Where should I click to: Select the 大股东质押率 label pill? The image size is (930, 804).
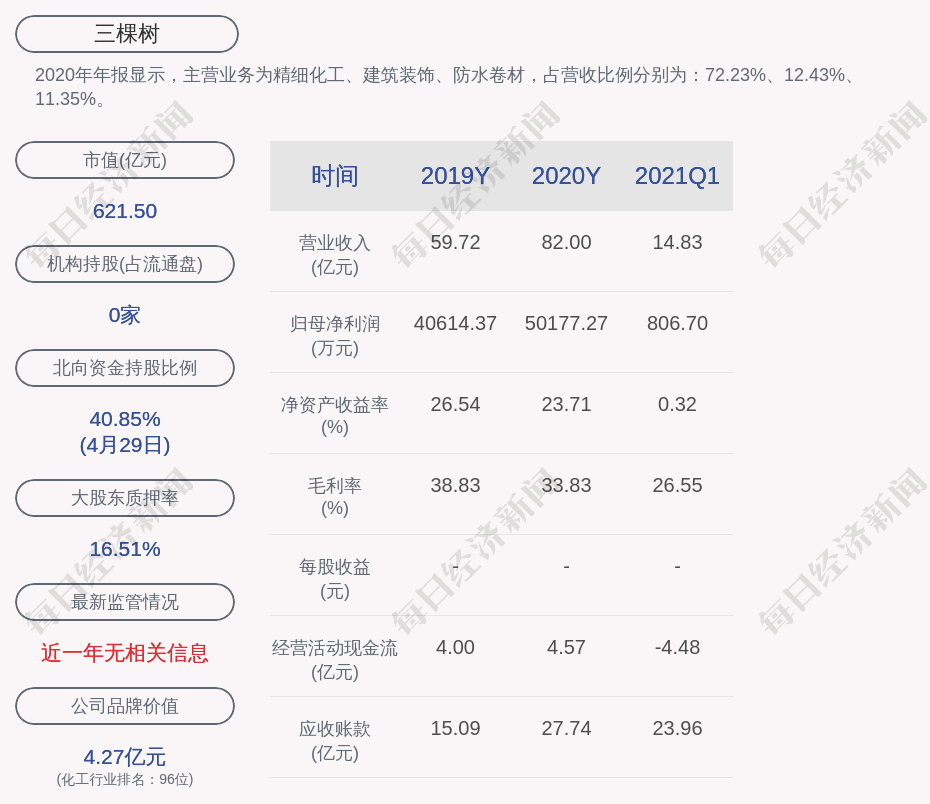(x=125, y=498)
